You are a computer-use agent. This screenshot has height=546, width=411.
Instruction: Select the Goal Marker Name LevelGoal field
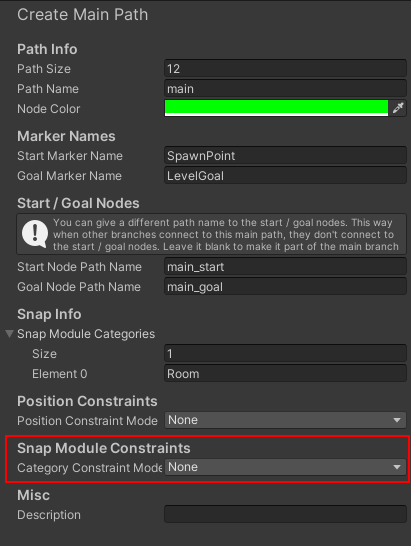(x=285, y=176)
